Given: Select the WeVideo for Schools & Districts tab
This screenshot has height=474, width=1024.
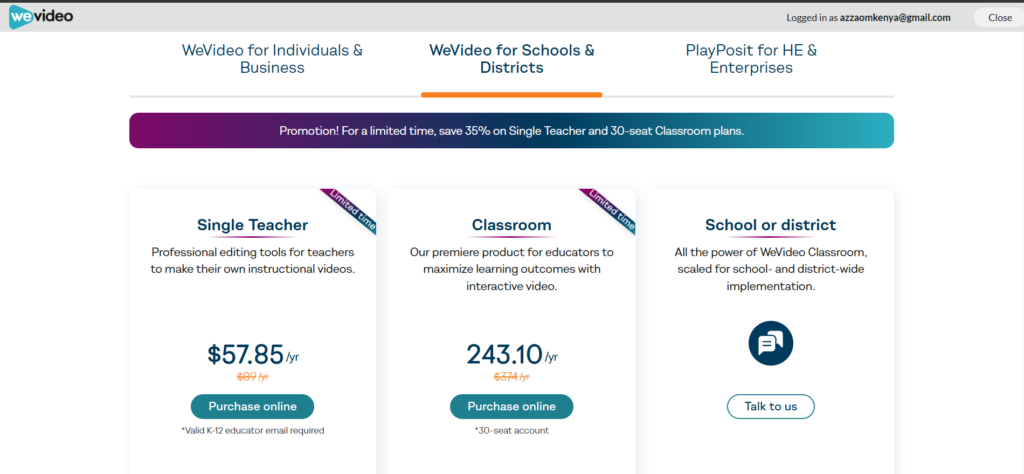Looking at the screenshot, I should pyautogui.click(x=511, y=59).
